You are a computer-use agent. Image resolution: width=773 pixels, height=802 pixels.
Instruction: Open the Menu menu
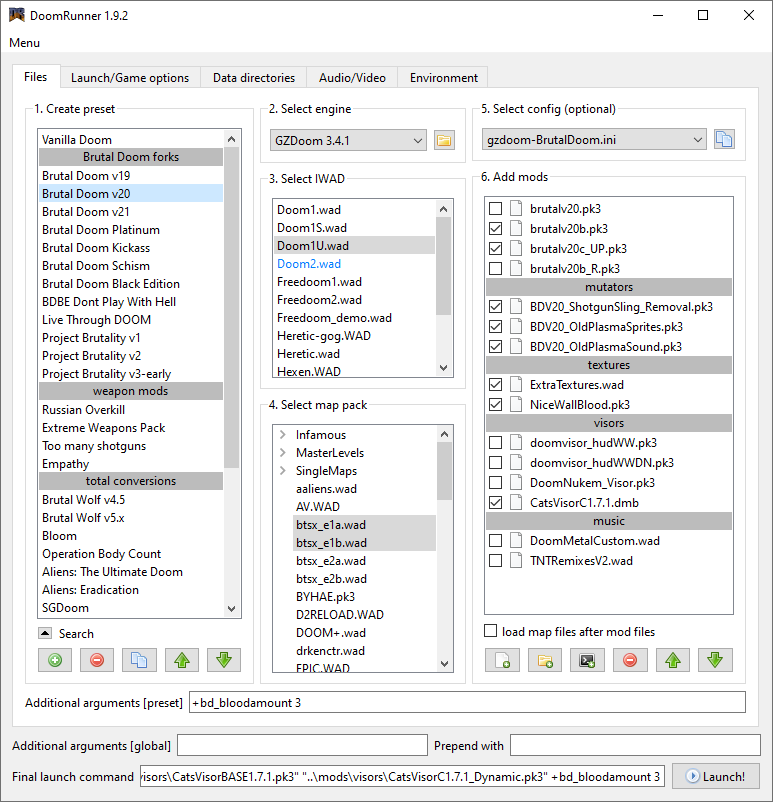[25, 43]
